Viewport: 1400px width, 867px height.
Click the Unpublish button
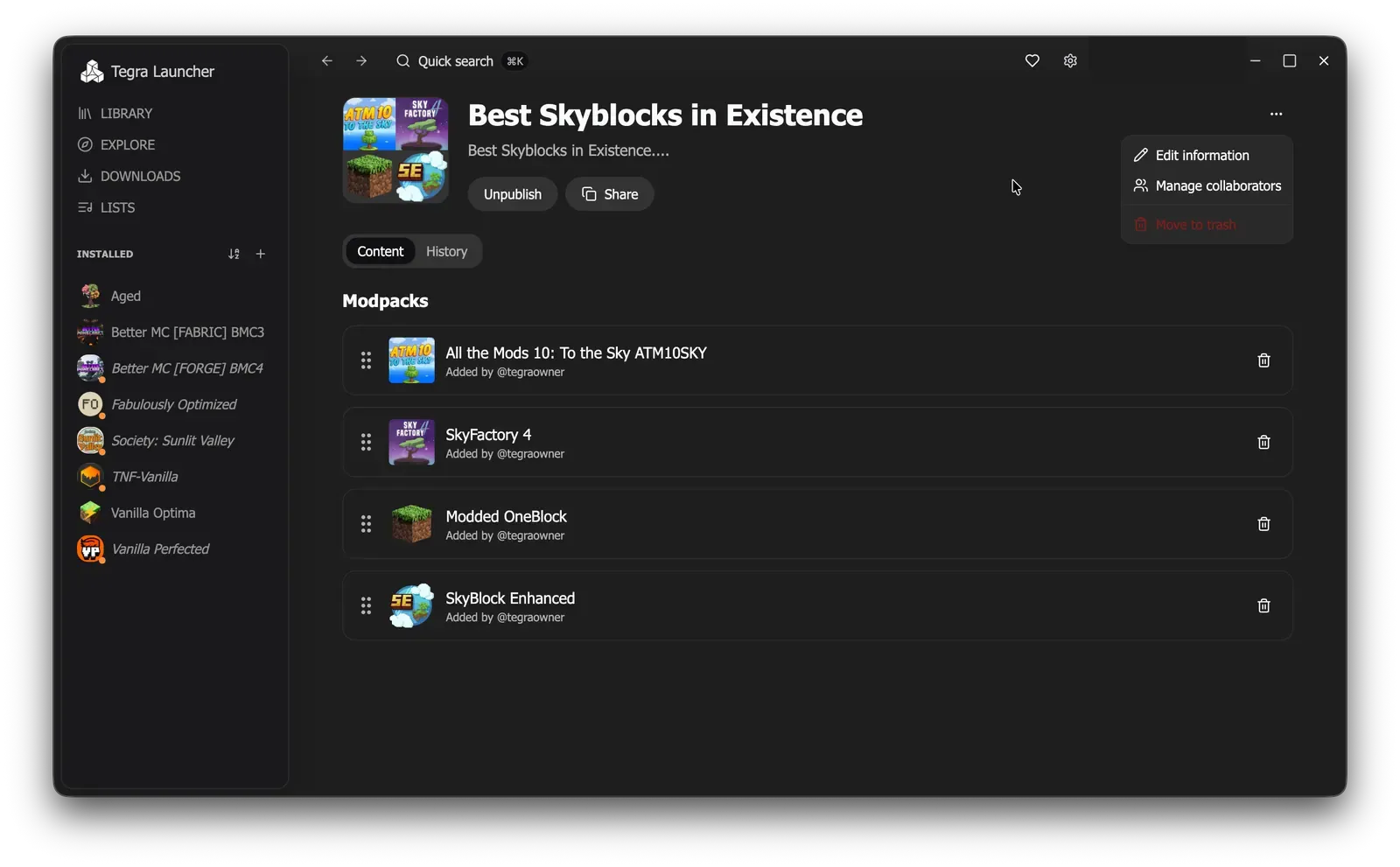tap(513, 194)
